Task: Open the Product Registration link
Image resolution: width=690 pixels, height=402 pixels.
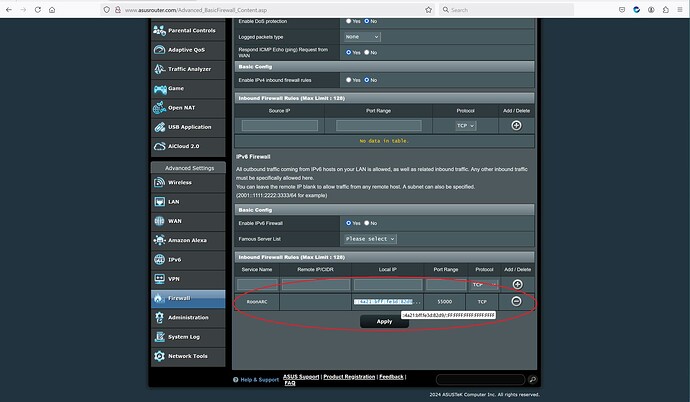Action: [349, 377]
